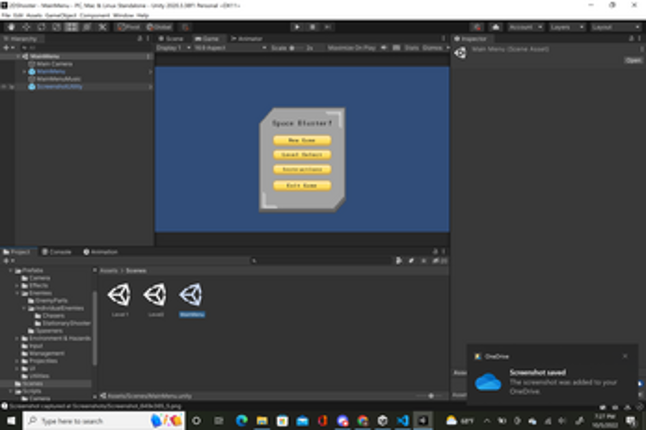
Task: Click the Project panel search field
Action: 321,261
